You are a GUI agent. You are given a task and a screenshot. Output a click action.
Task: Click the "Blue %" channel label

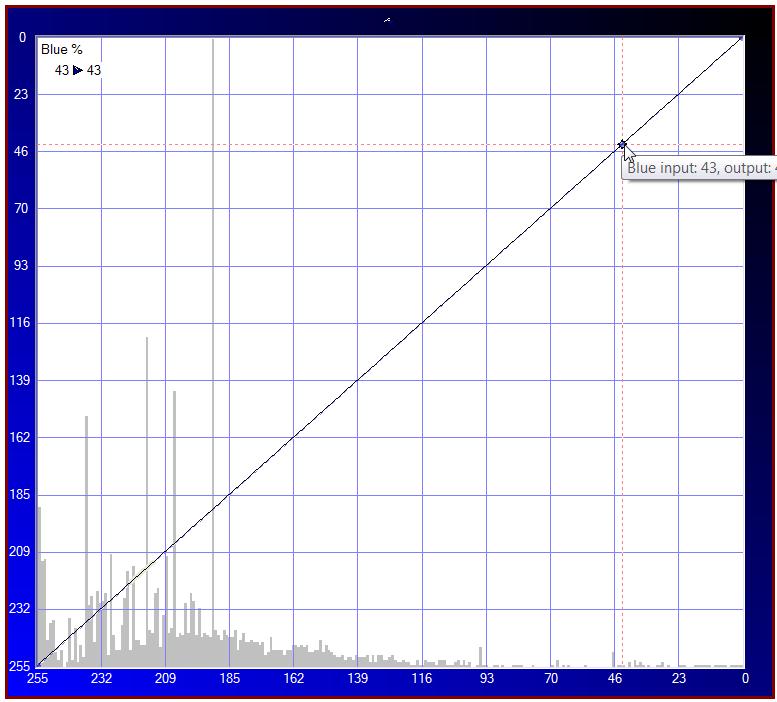point(61,50)
